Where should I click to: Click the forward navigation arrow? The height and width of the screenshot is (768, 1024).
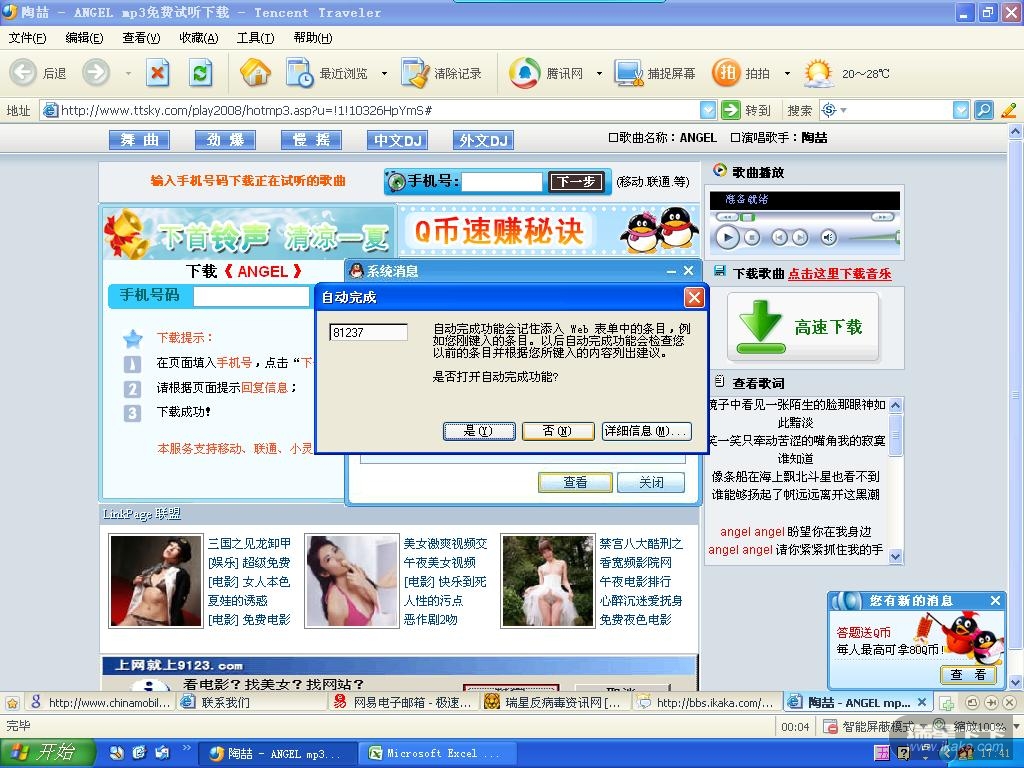[96, 72]
